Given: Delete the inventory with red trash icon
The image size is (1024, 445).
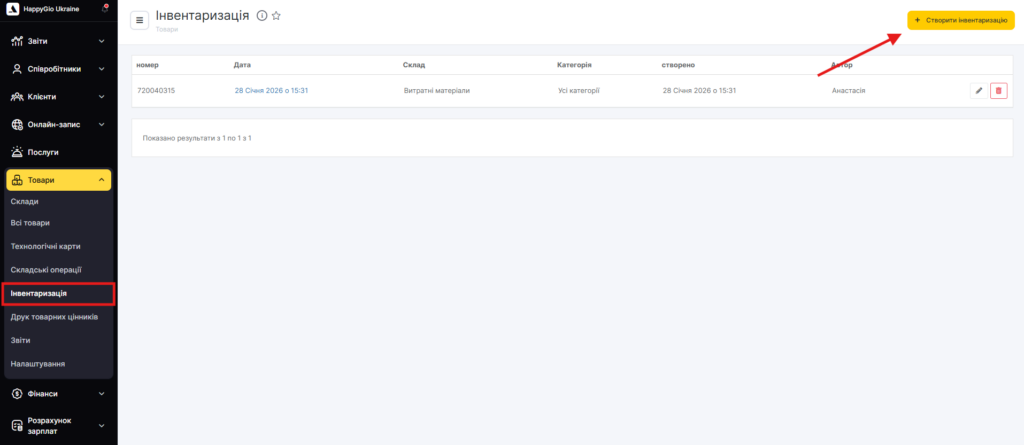Looking at the screenshot, I should pos(998,91).
